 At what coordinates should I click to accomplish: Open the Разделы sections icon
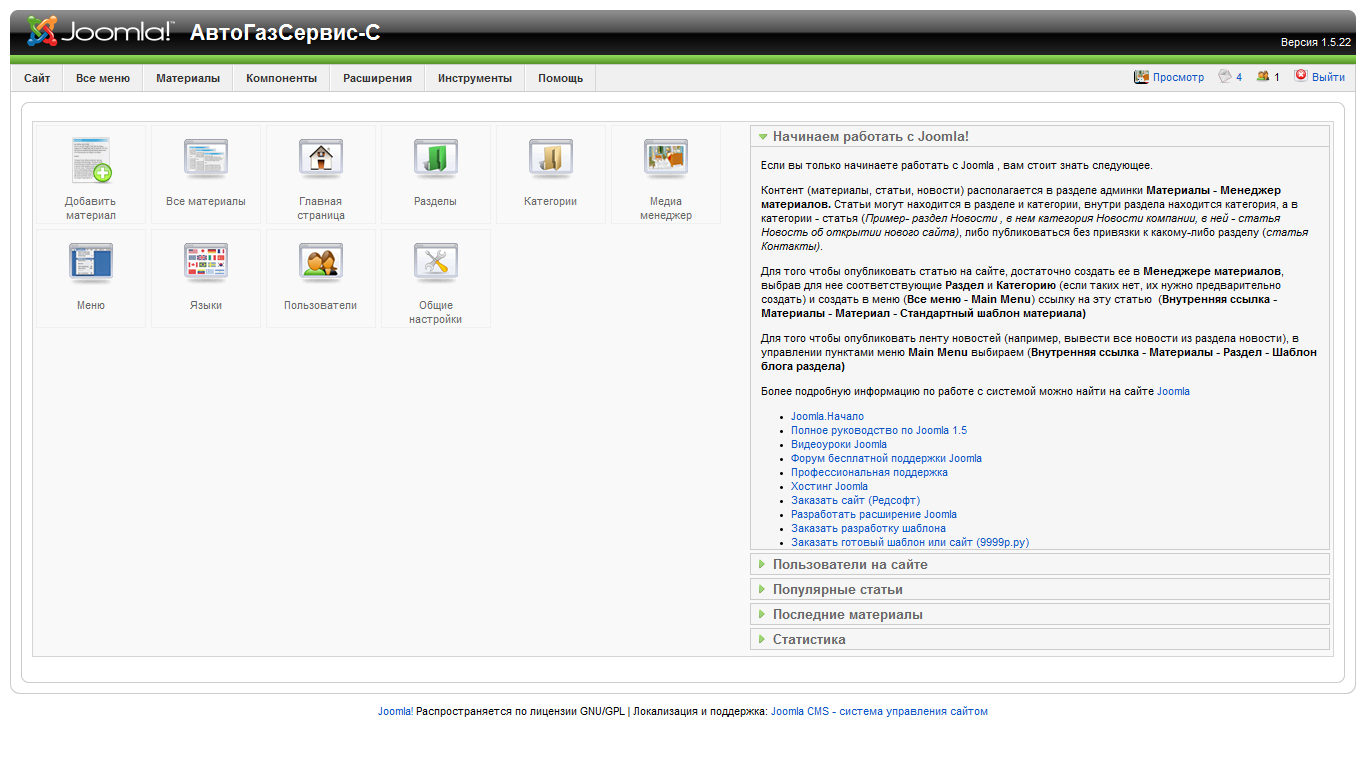point(436,158)
